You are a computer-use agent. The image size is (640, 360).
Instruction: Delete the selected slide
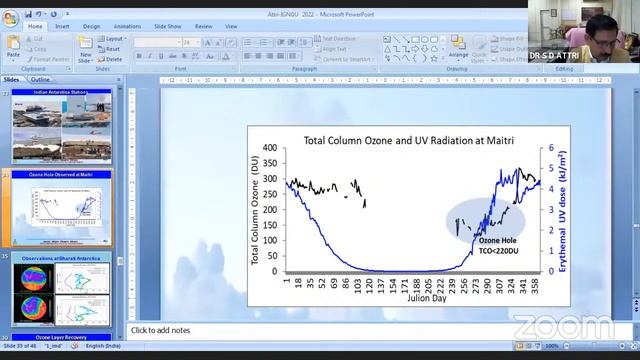[110, 60]
